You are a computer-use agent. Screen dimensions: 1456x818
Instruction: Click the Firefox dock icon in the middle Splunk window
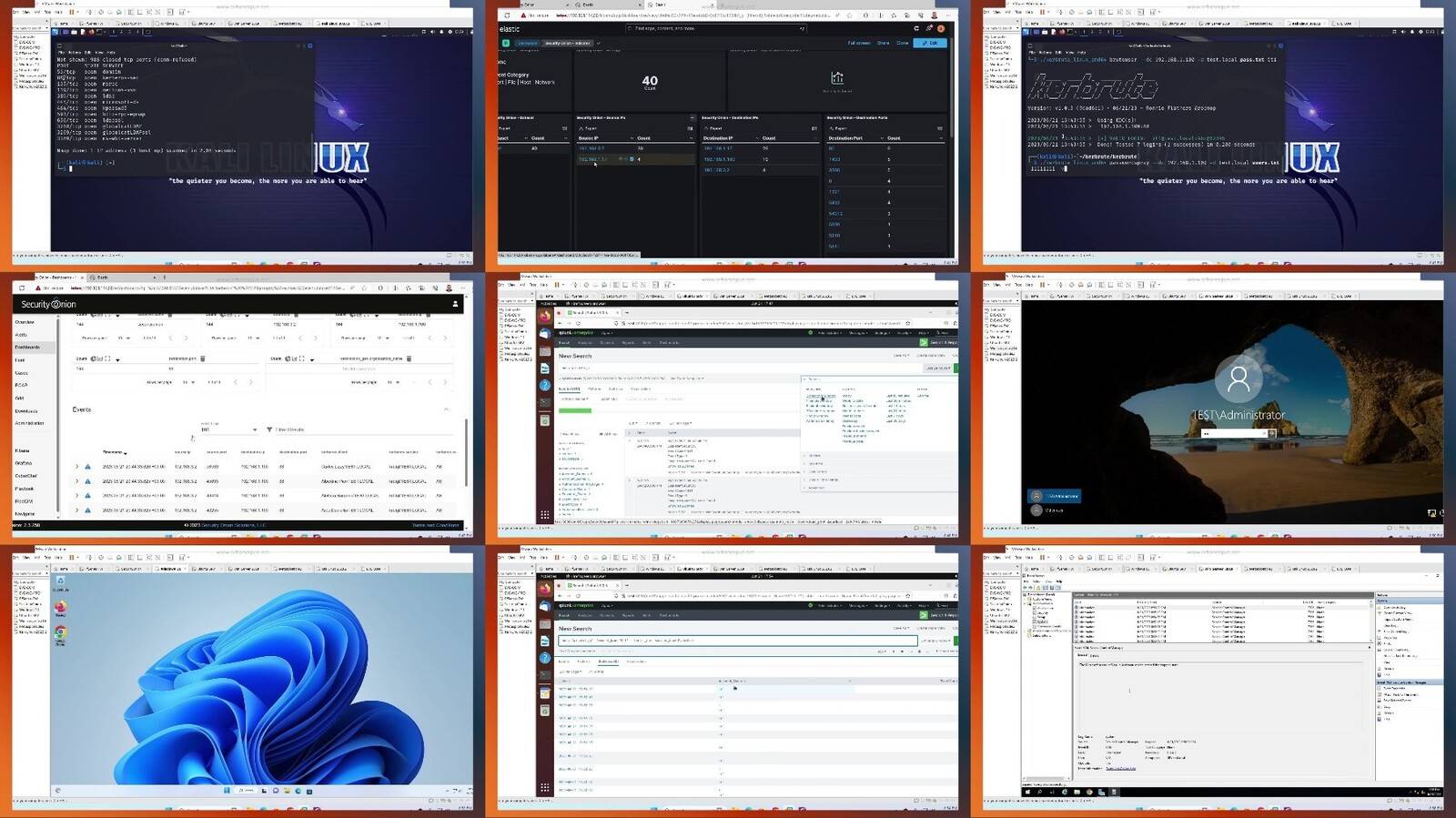[x=544, y=316]
